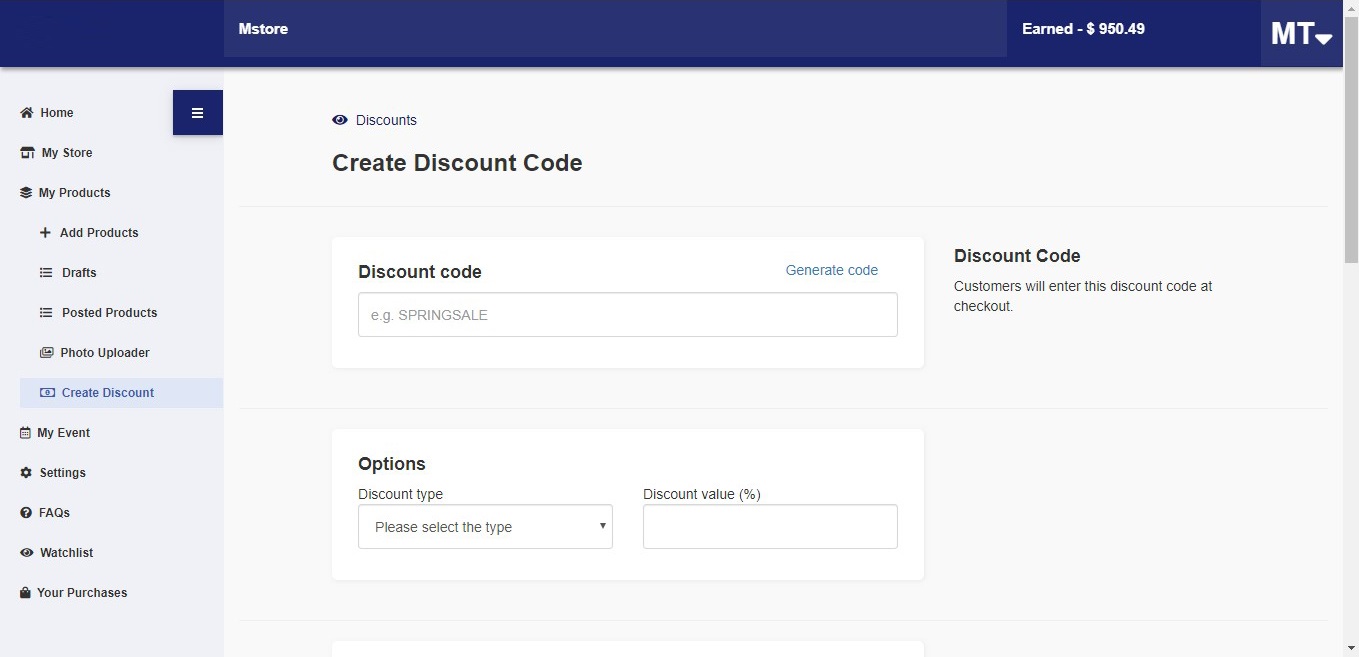Click the Generate code link
Screen dimensions: 1359x657
(x=832, y=270)
